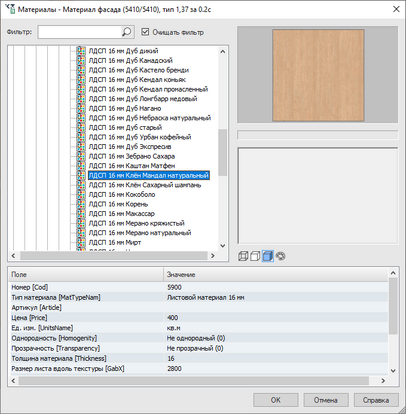The image size is (406, 414).
Task: Select ЛДСП 16 мм Дуб Нагано
Action: pos(125,108)
